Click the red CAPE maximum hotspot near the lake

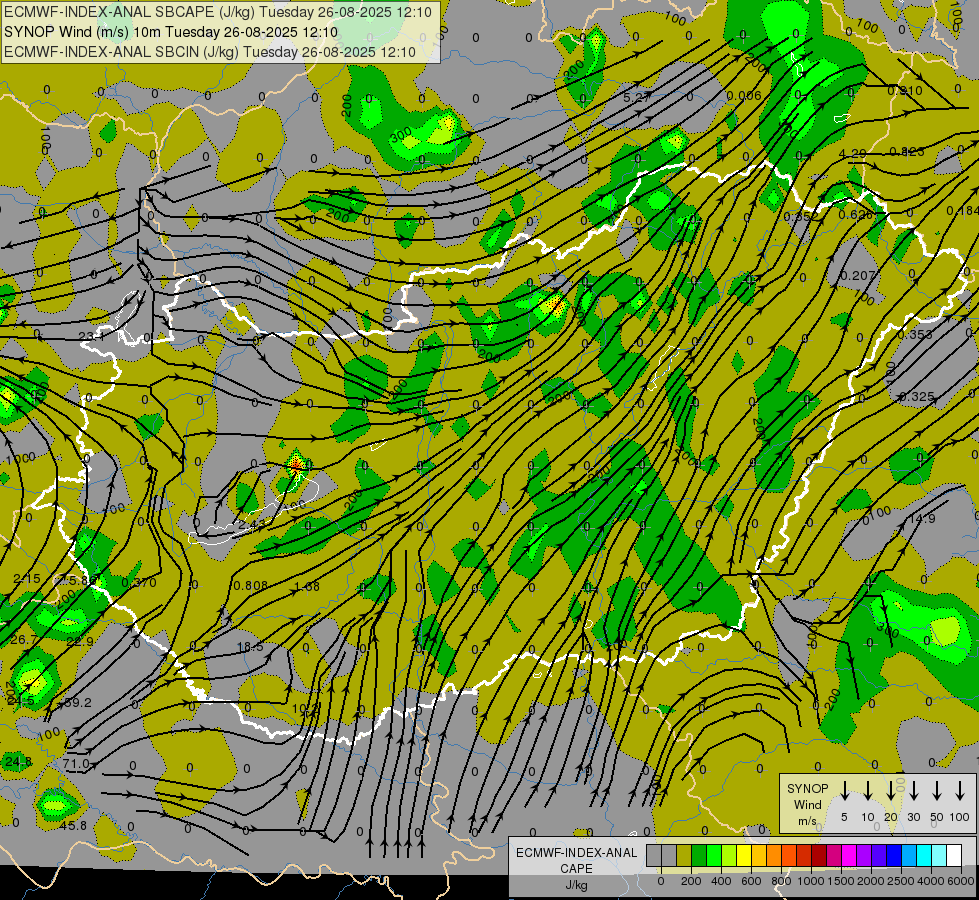[297, 464]
